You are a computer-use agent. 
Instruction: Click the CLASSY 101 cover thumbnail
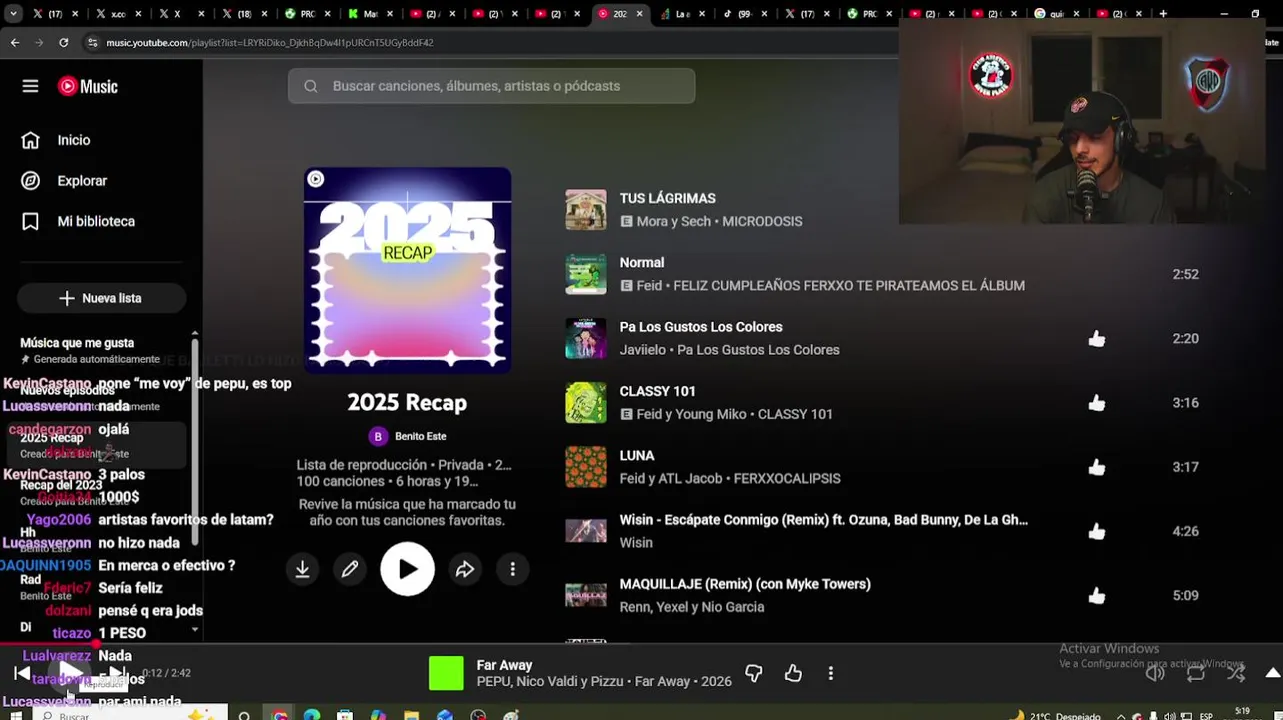tap(586, 403)
